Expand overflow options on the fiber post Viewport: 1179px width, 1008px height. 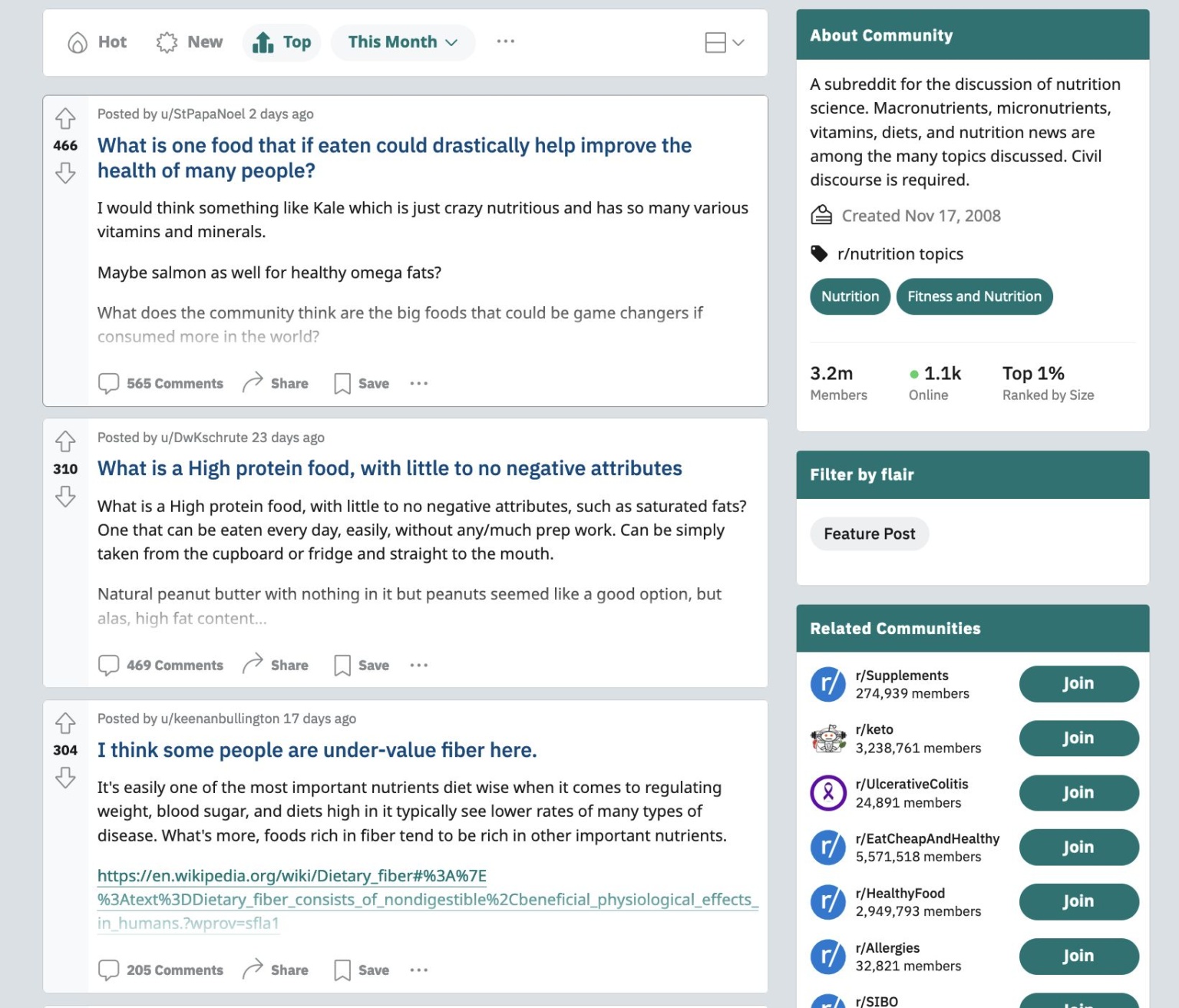pos(418,970)
